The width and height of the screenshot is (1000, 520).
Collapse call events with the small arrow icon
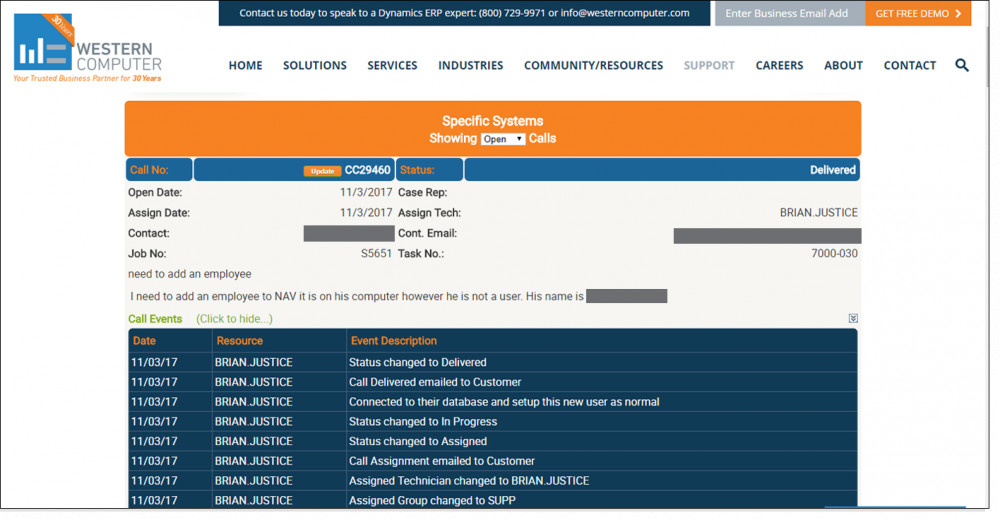pyautogui.click(x=853, y=319)
